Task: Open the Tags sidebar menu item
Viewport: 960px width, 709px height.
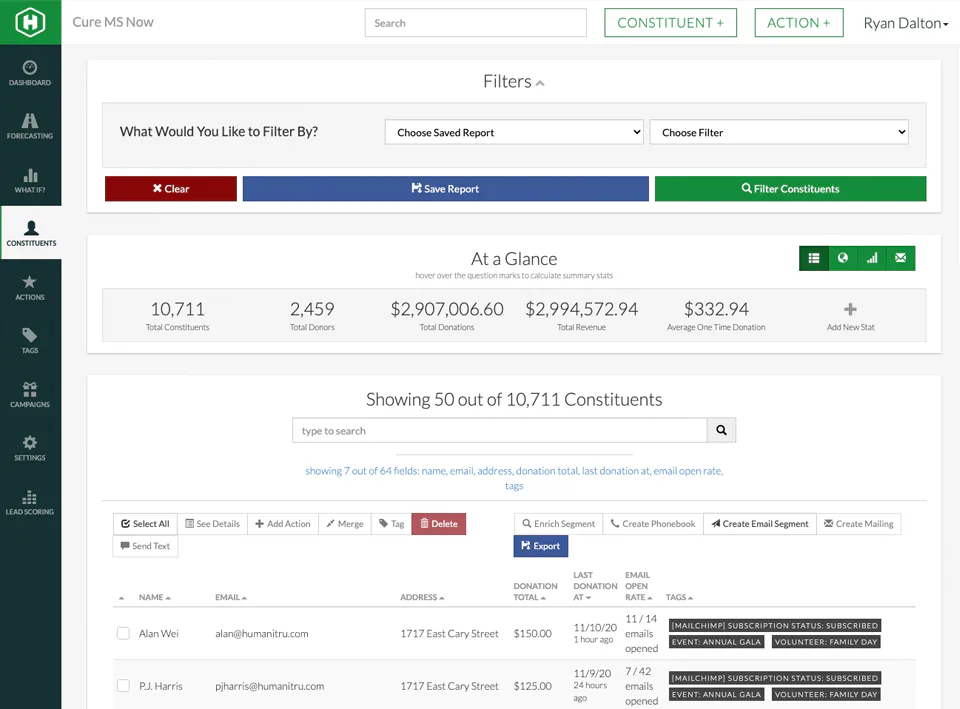Action: [x=30, y=341]
